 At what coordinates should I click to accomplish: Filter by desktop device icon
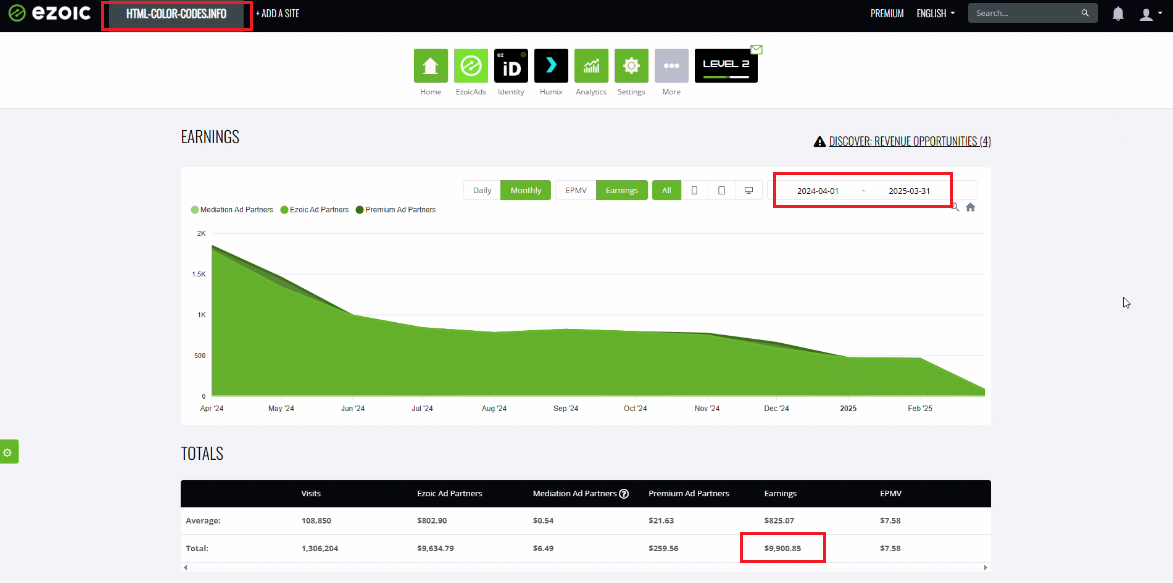click(749, 190)
